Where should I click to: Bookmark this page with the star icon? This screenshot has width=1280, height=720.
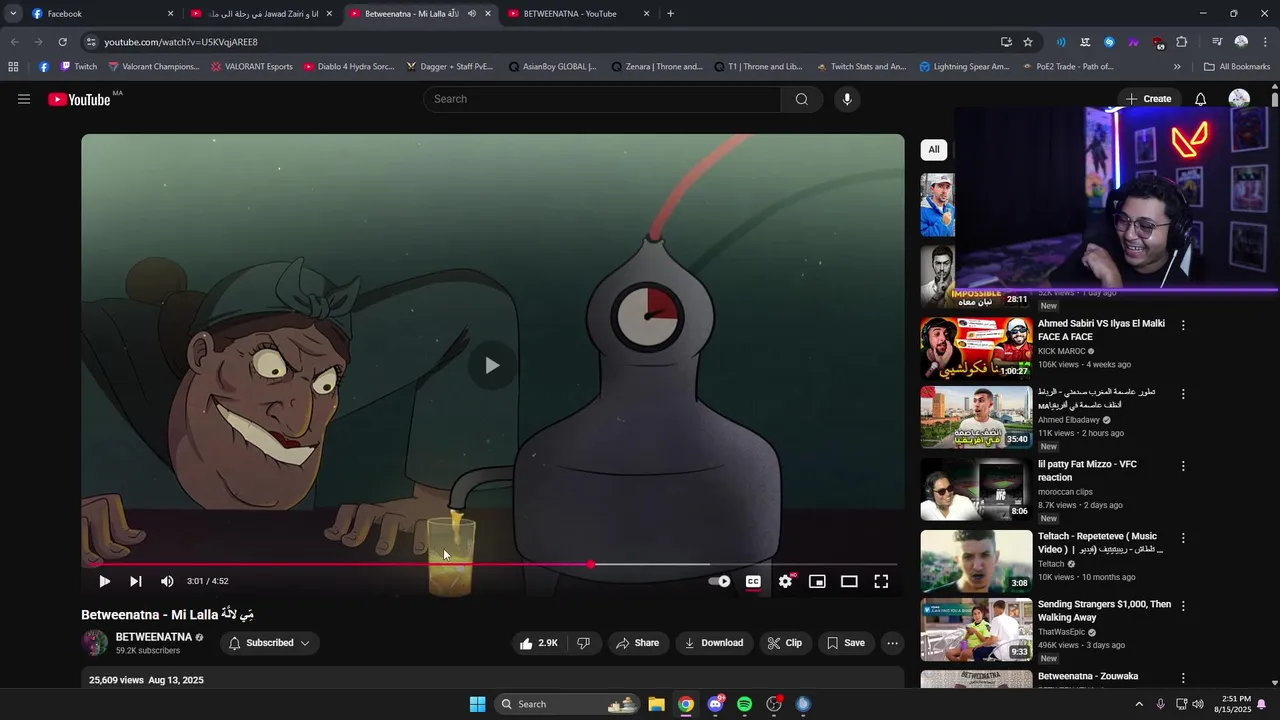pyautogui.click(x=1028, y=42)
